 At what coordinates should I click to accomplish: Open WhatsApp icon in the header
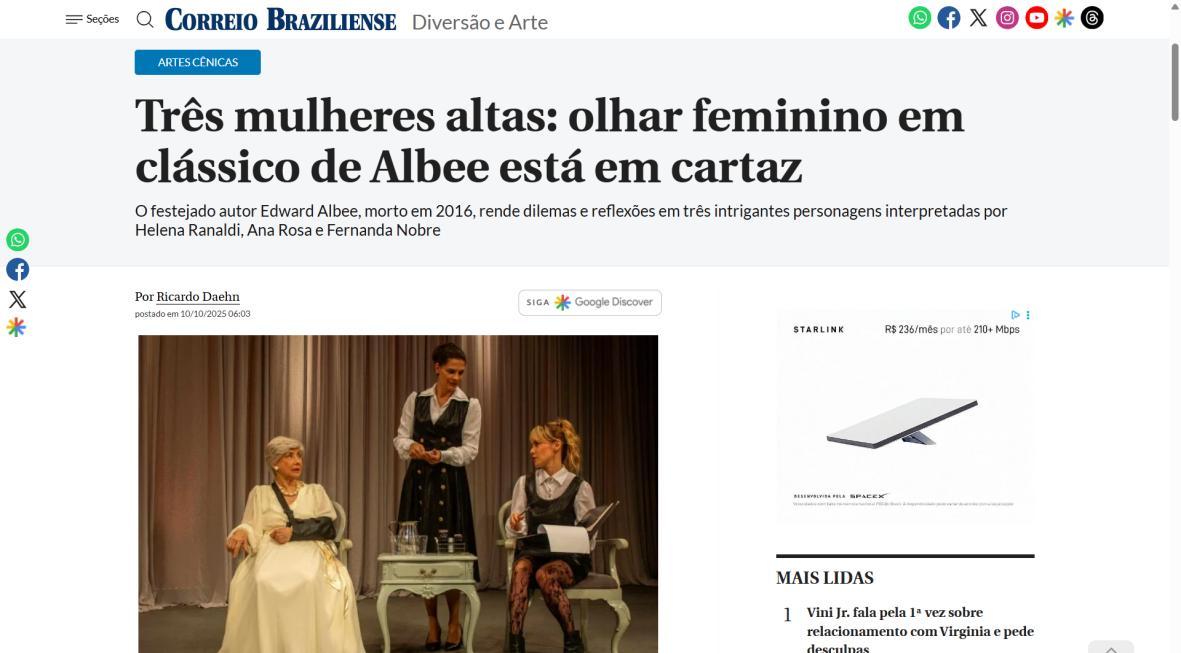click(920, 18)
